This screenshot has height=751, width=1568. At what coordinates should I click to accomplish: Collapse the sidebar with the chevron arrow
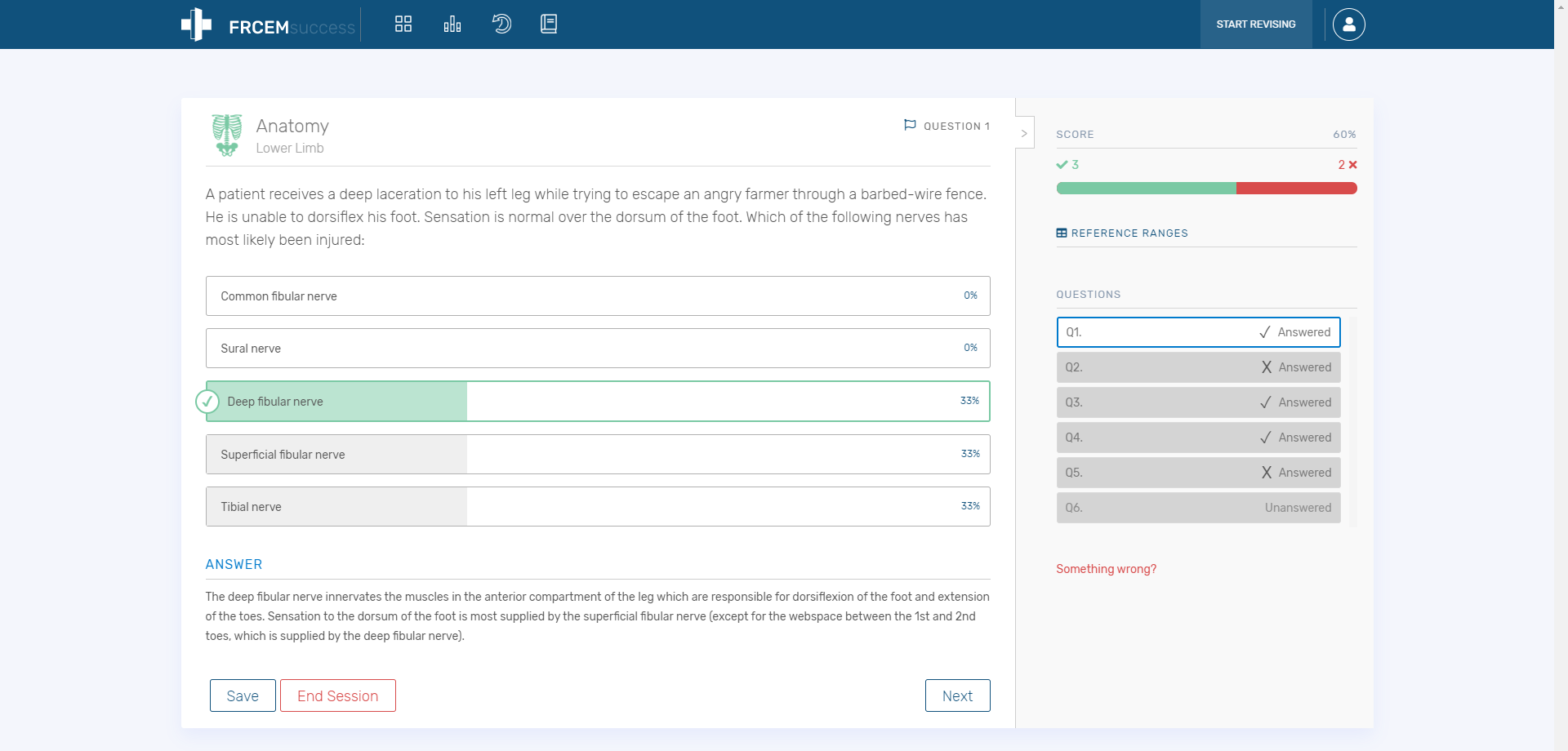point(1024,133)
